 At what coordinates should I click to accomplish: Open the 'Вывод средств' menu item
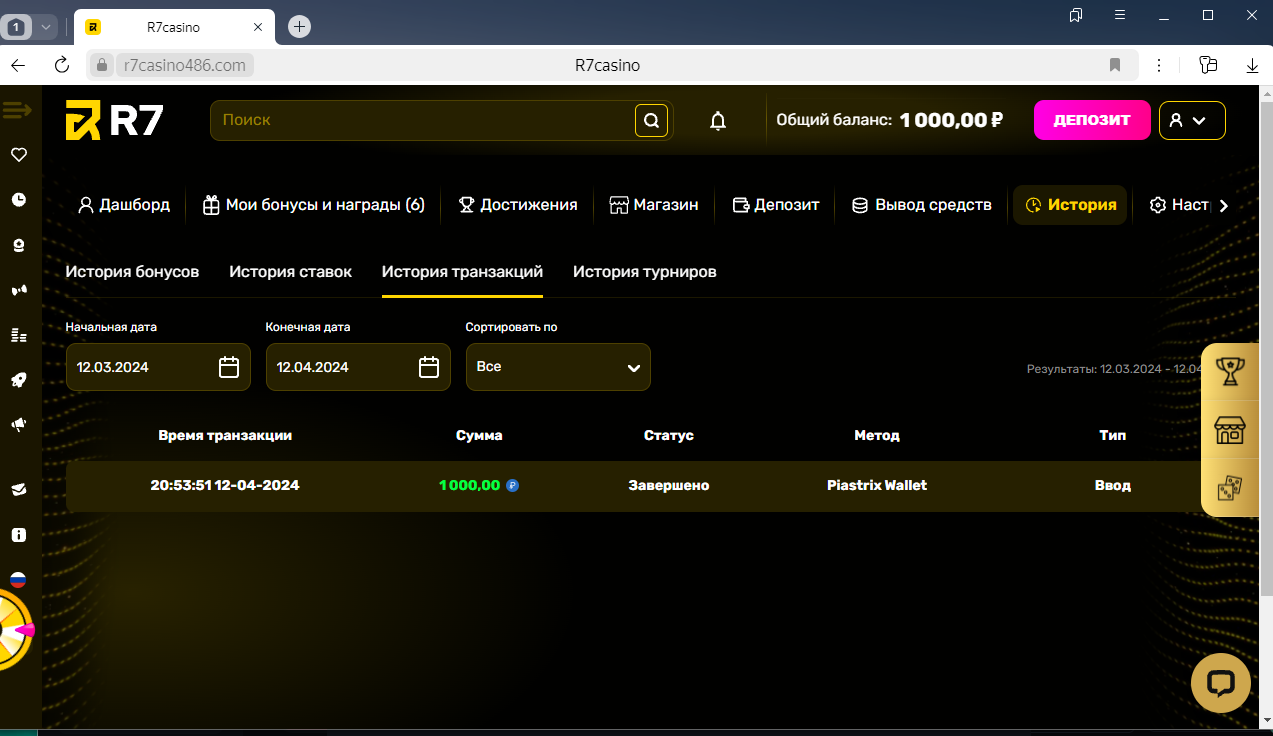click(x=921, y=205)
